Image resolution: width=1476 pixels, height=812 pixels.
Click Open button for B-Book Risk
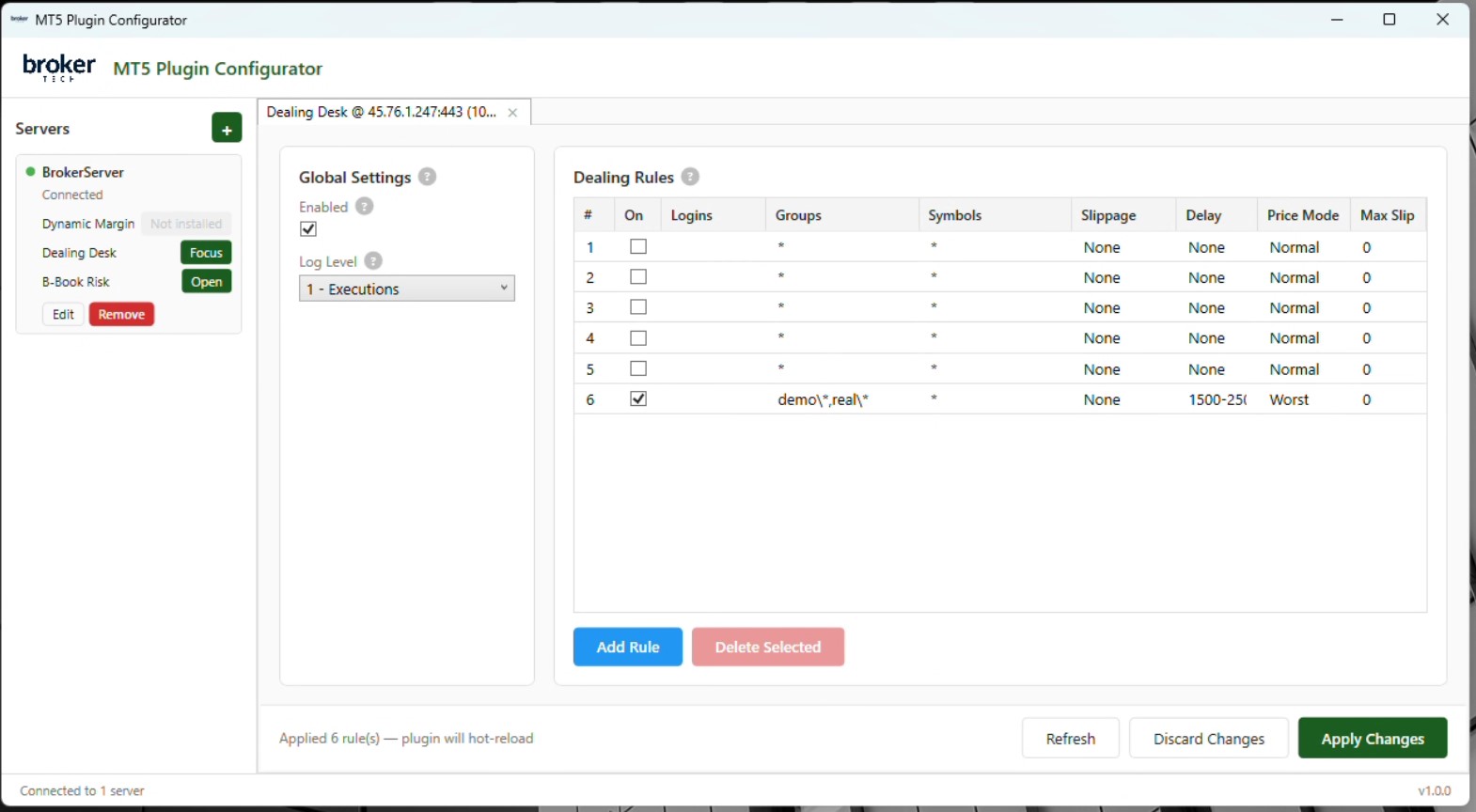206,282
